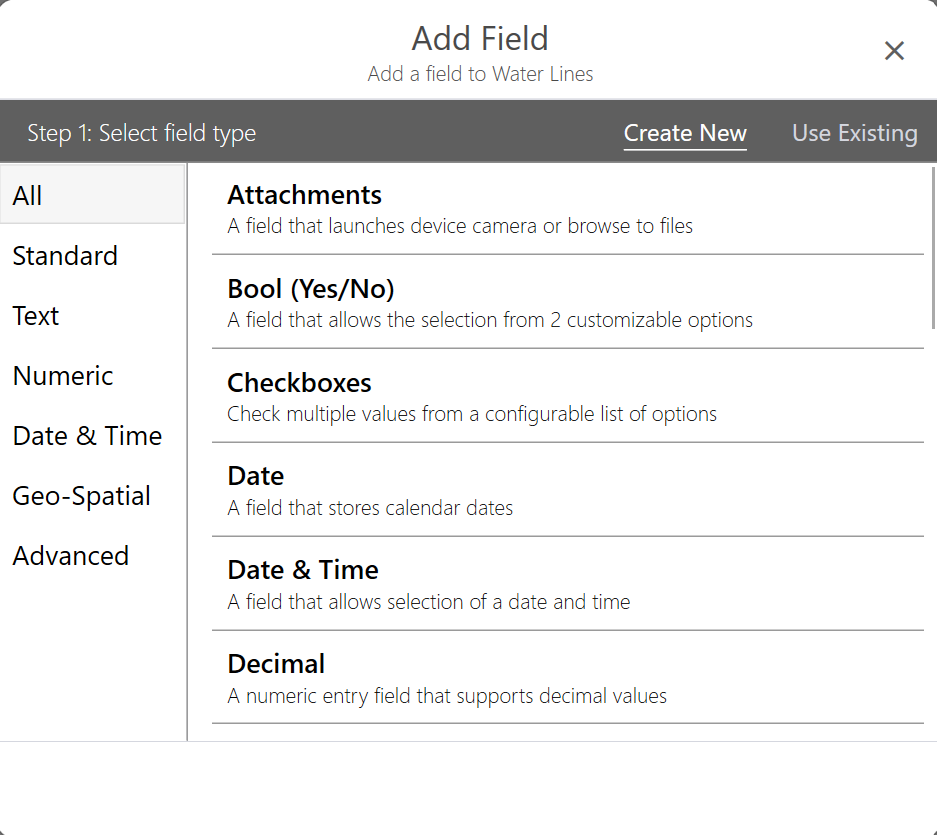
Task: Select Date & Time field type in list
Action: pos(567,584)
